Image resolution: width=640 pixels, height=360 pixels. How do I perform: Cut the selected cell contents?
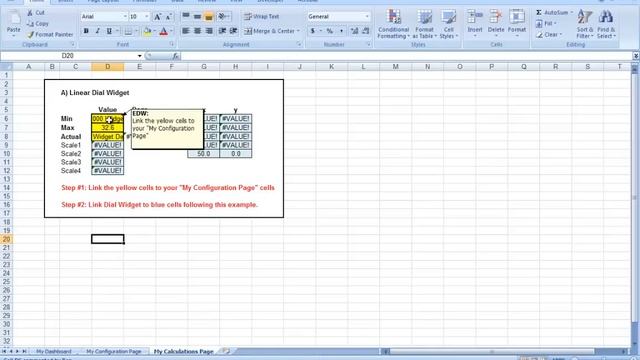pos(36,13)
